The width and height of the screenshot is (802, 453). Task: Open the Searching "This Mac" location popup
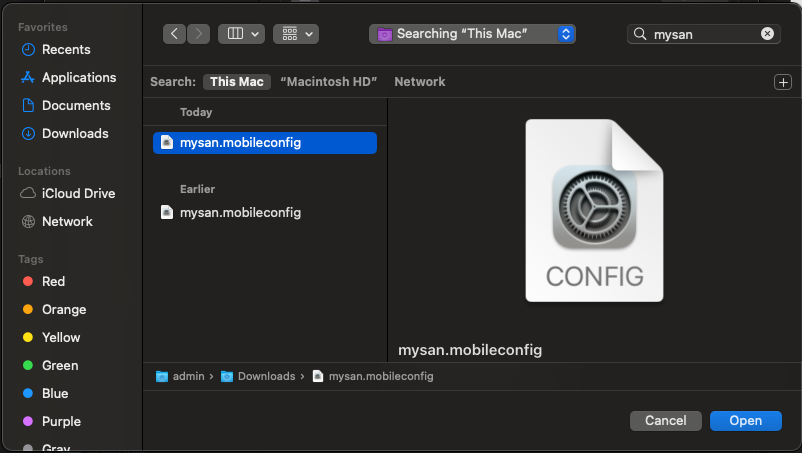(x=472, y=34)
